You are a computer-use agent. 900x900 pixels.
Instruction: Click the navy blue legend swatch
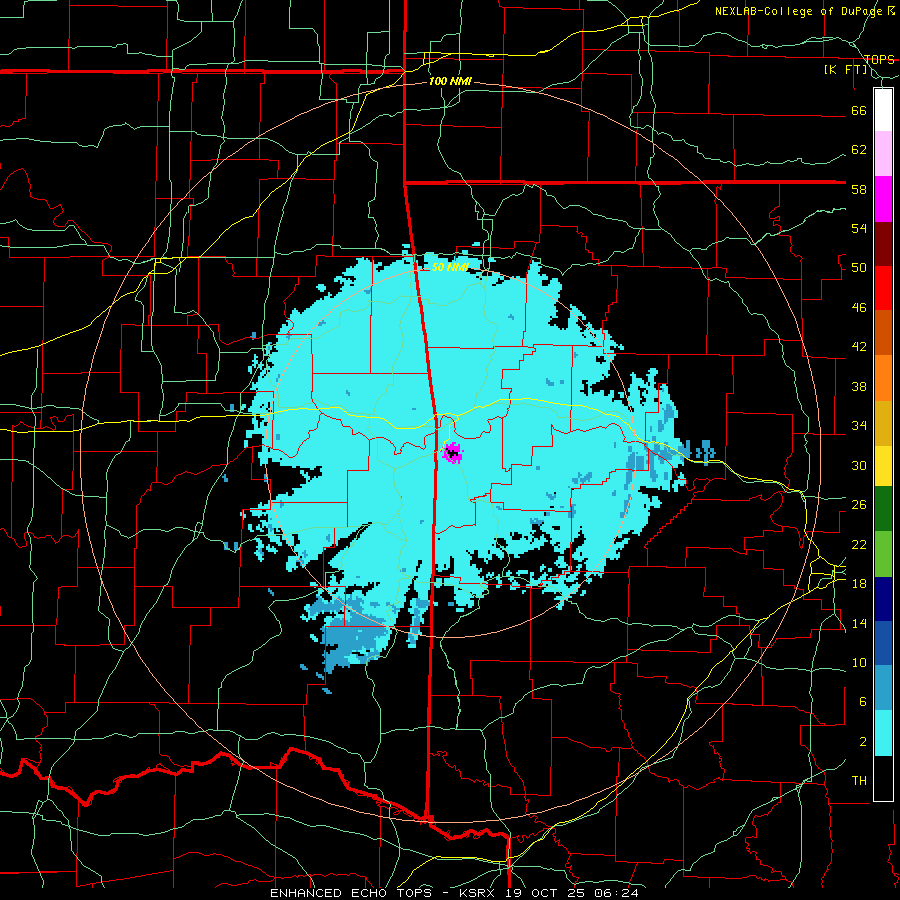point(883,599)
